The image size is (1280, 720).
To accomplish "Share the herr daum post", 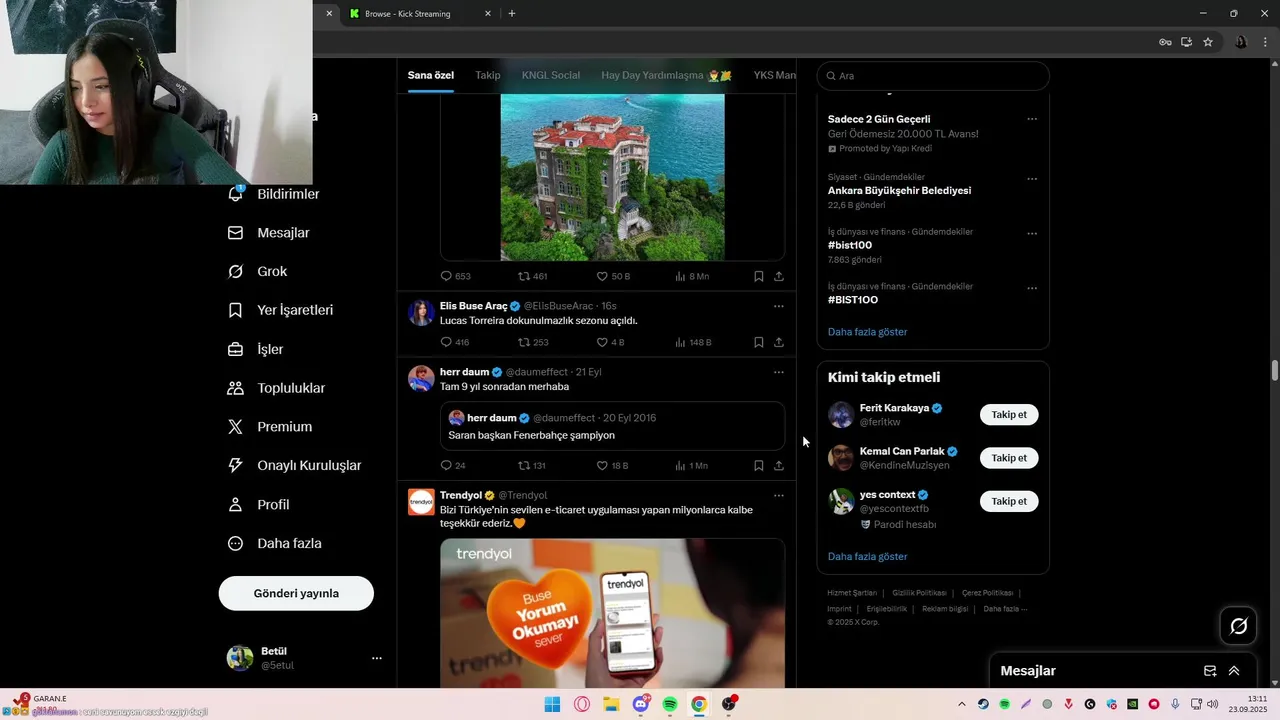I will [x=779, y=465].
